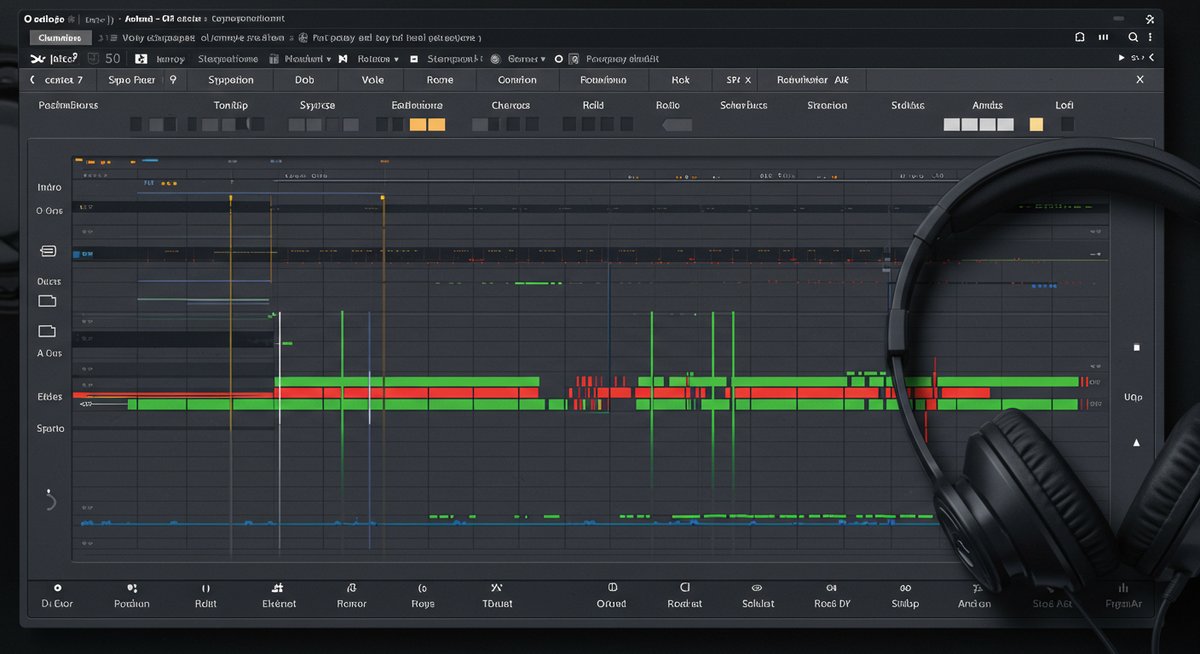The image size is (1200, 654).
Task: Toggle the arrow-shaped tag under Roilo
Action: (677, 125)
